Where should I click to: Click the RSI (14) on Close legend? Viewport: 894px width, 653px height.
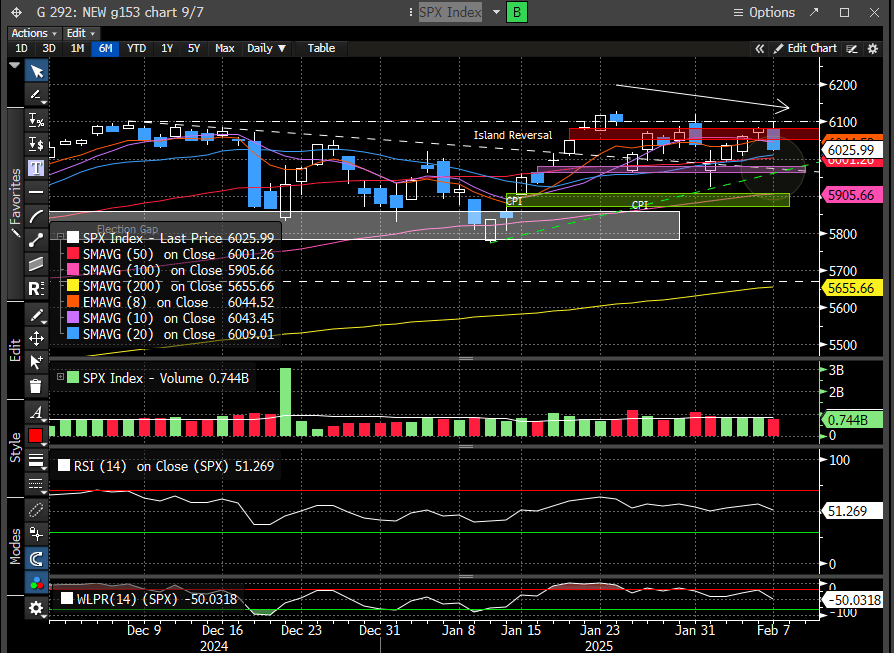(x=166, y=466)
